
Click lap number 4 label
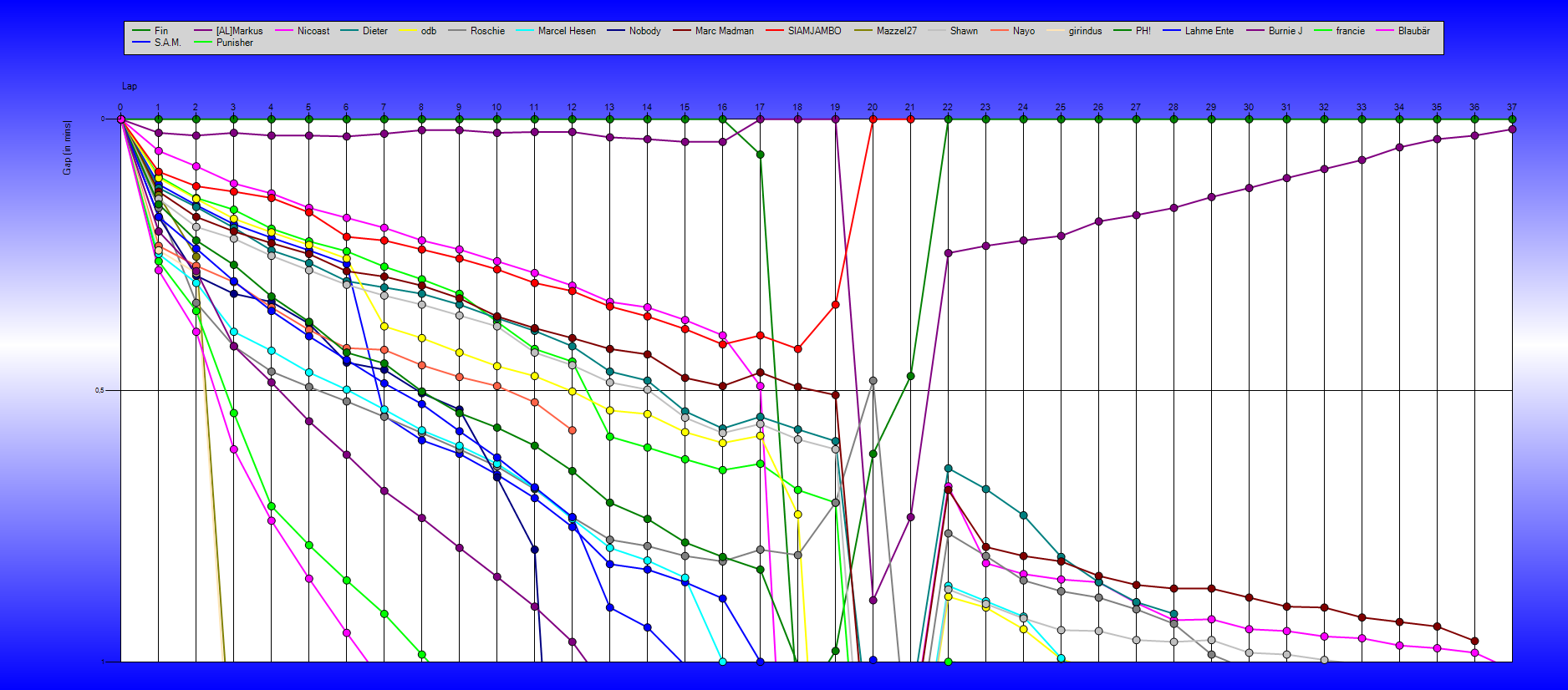point(271,107)
